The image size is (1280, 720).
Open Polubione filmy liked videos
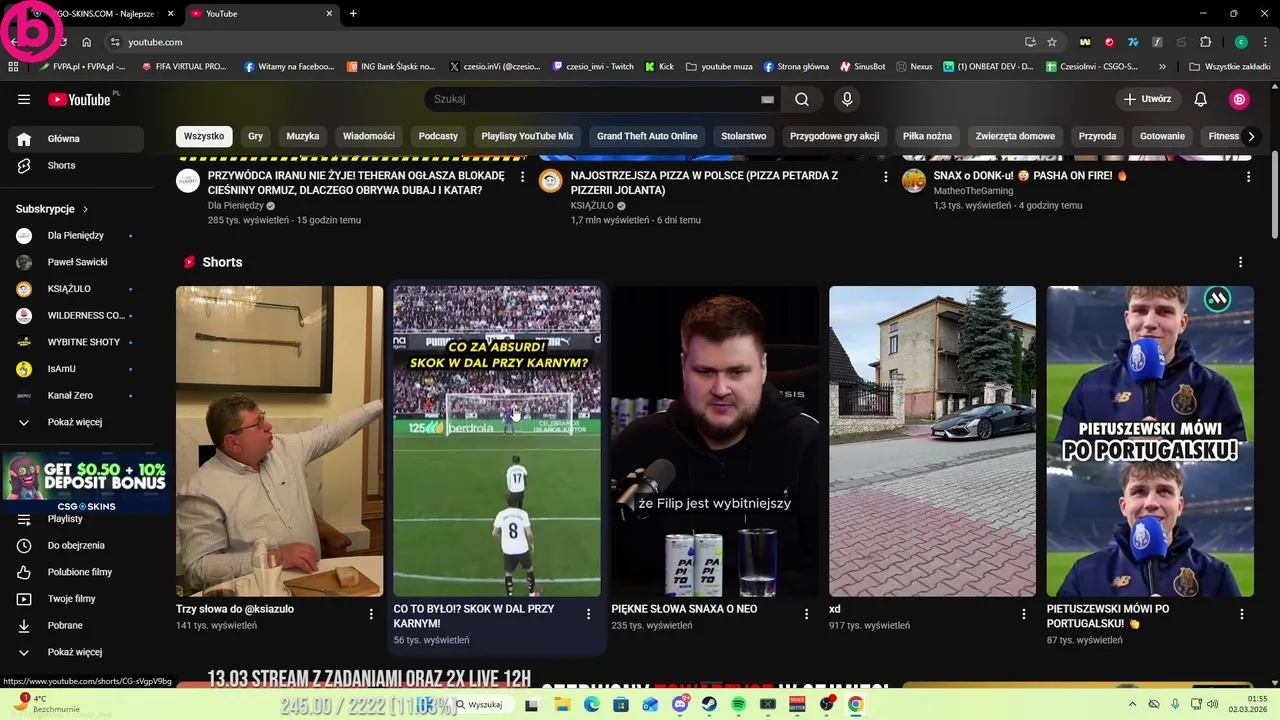75,572
